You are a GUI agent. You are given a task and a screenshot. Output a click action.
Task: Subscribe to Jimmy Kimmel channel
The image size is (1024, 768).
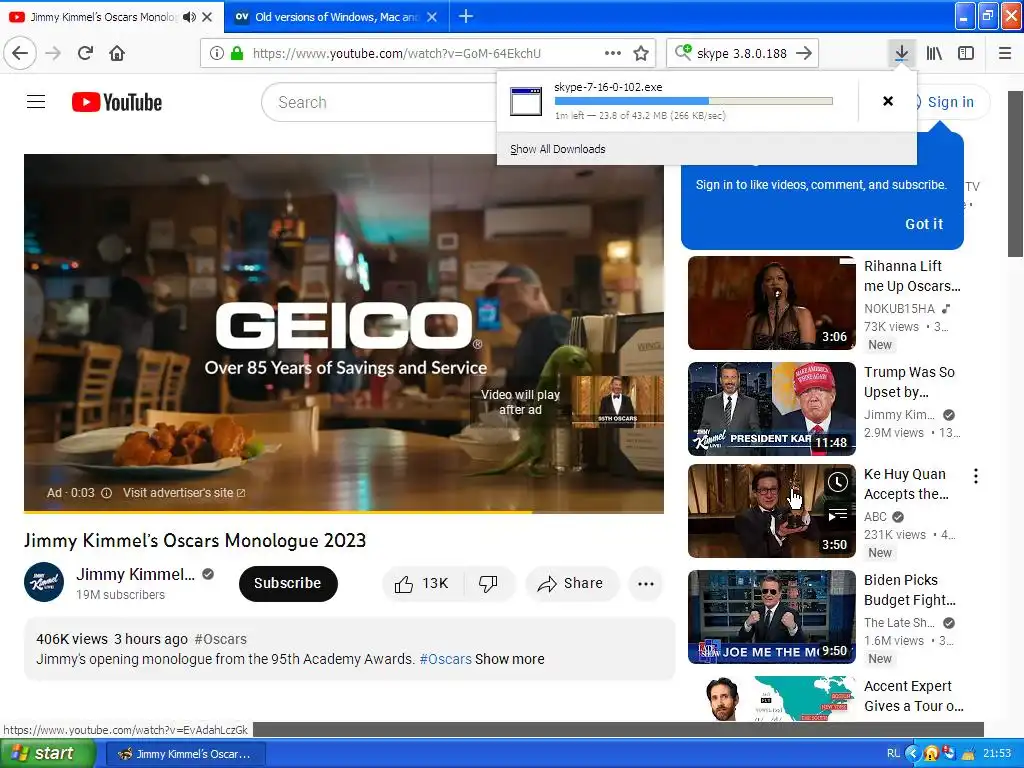[288, 583]
